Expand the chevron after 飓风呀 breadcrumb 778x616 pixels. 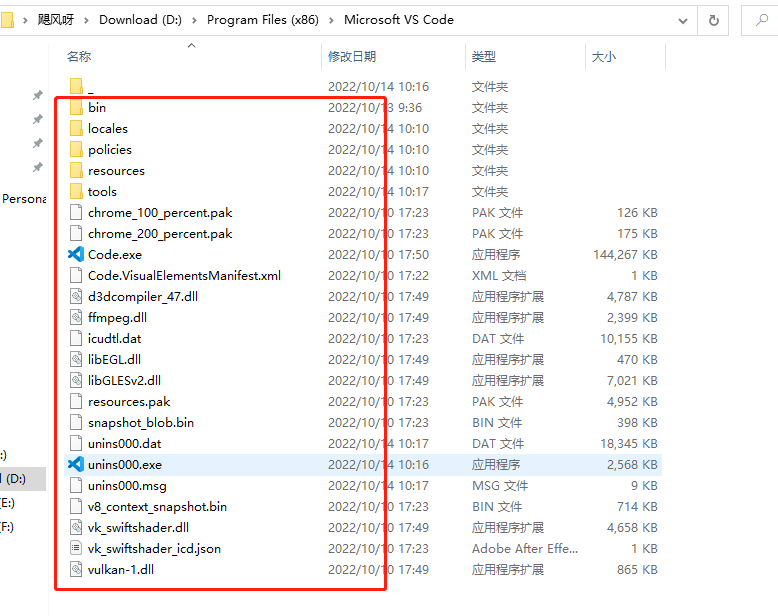pyautogui.click(x=86, y=20)
